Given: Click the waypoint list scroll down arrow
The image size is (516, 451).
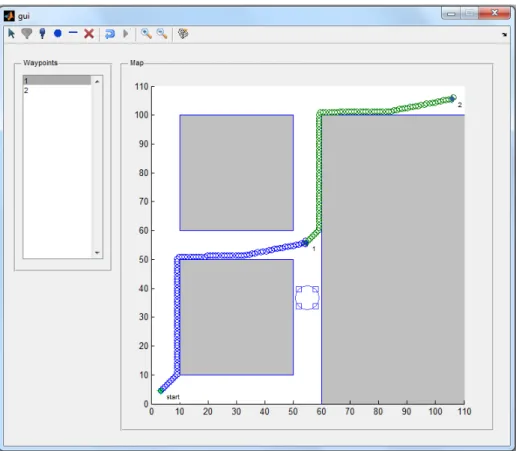Looking at the screenshot, I should (x=97, y=253).
